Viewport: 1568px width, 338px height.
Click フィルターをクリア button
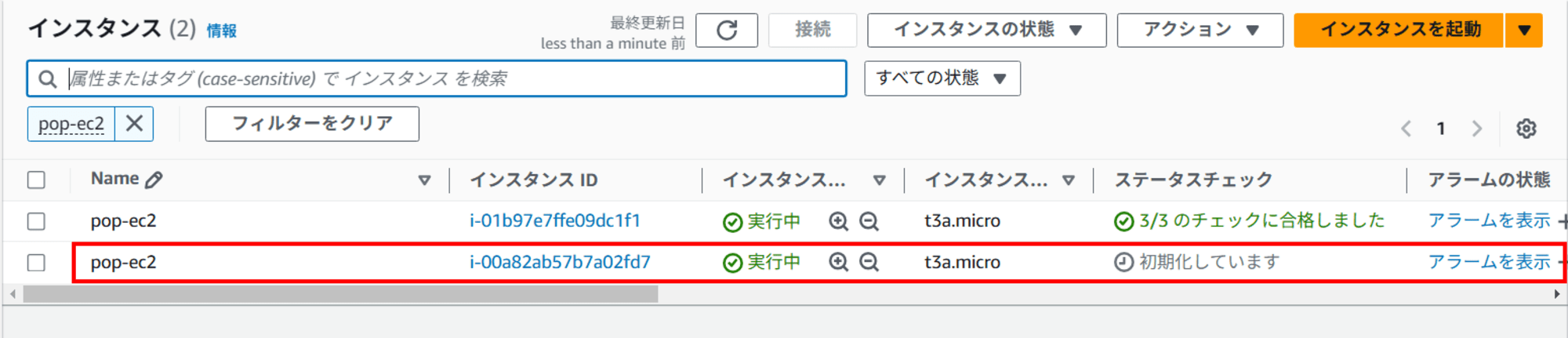coord(312,124)
